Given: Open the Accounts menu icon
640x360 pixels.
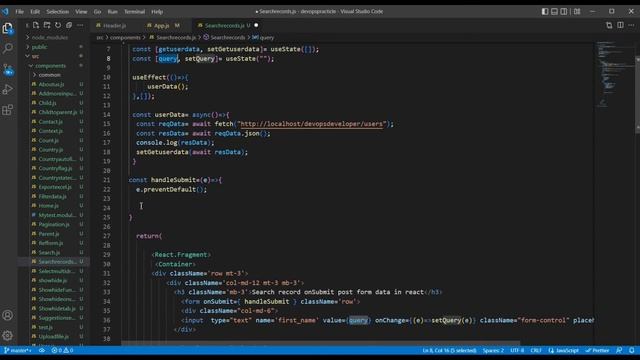Looking at the screenshot, I should pos(8,316).
